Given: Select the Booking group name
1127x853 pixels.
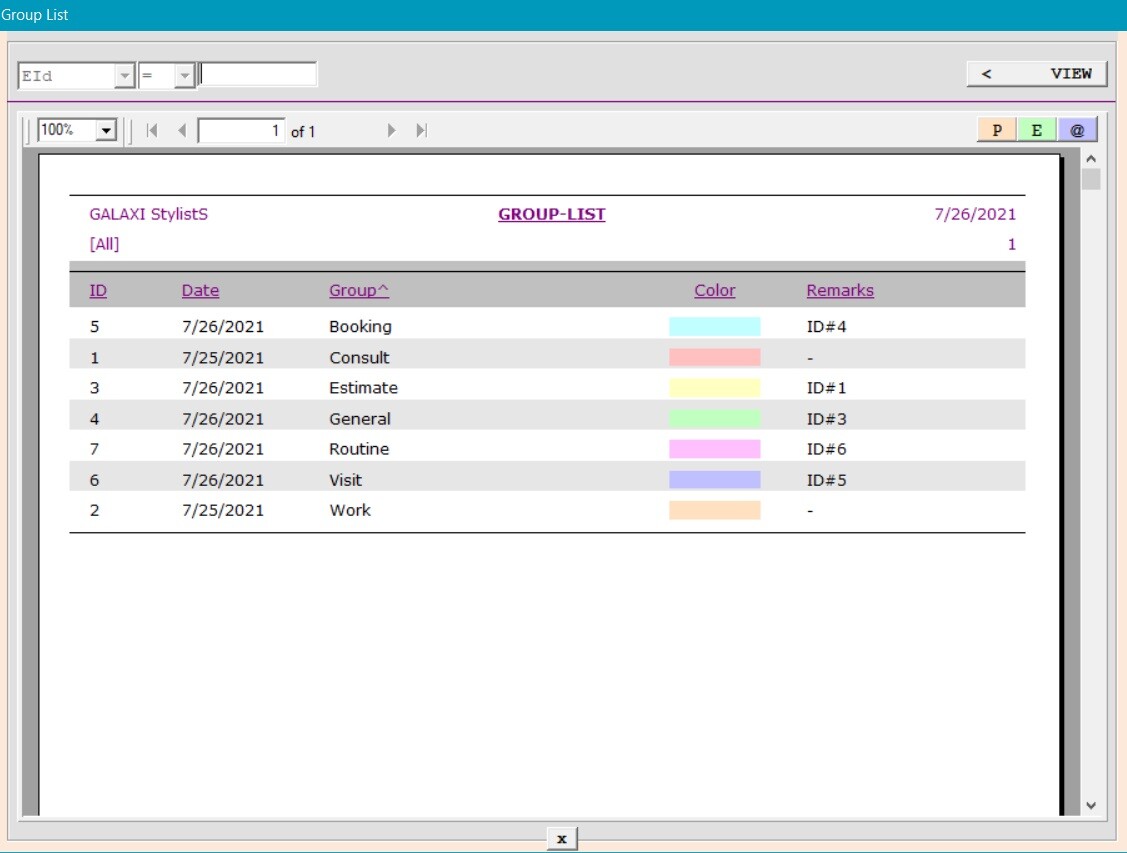Looking at the screenshot, I should (x=360, y=326).
